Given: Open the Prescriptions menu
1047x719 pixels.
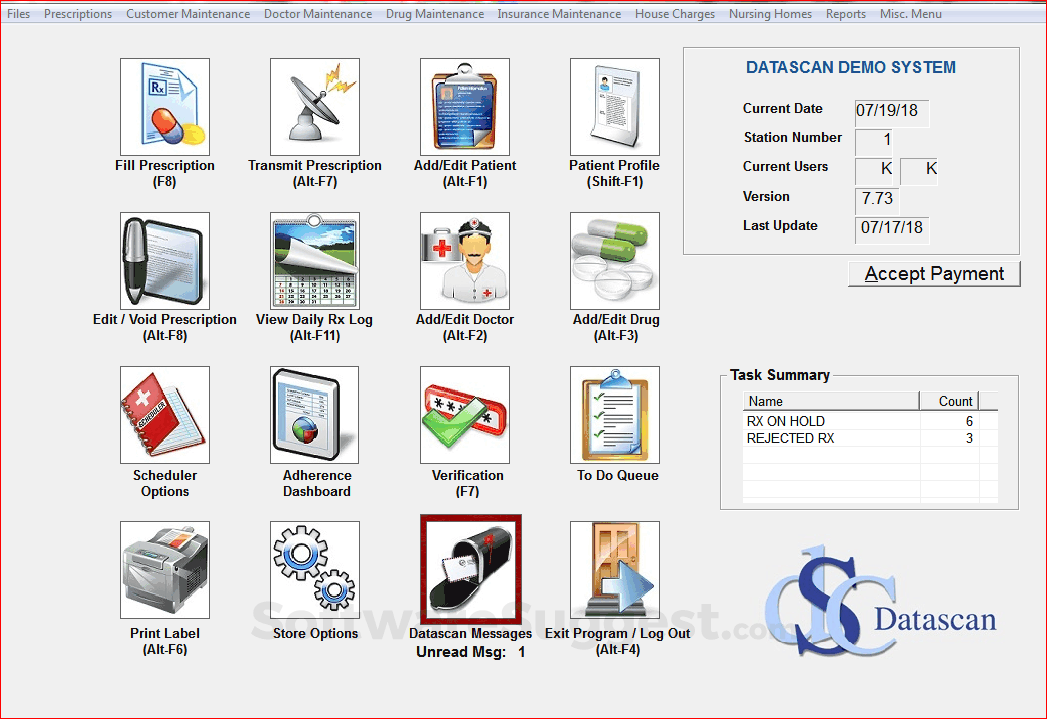Looking at the screenshot, I should pyautogui.click(x=78, y=13).
